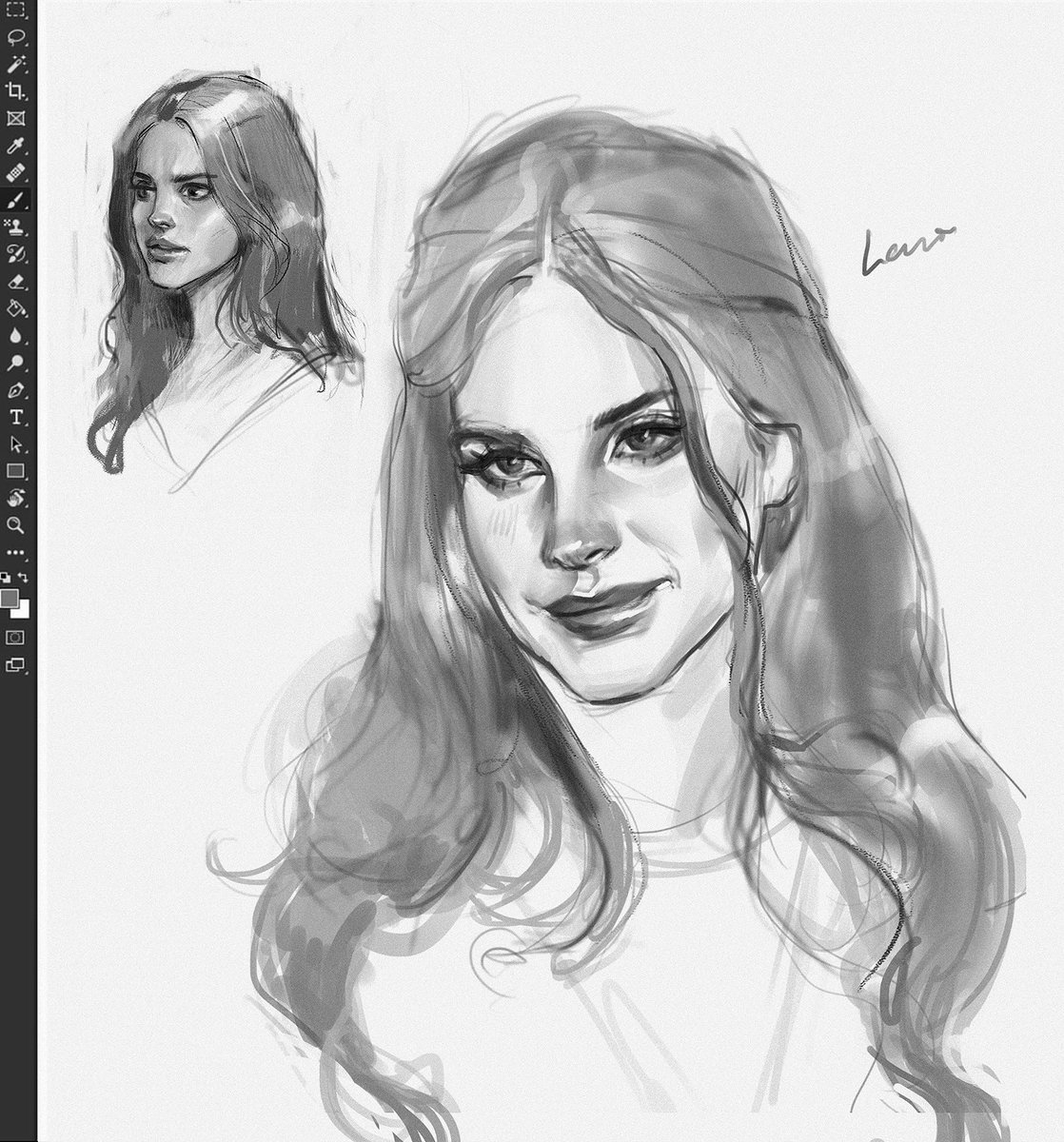Select the Path Selection arrow tool
The image size is (1064, 1142).
coord(16,443)
